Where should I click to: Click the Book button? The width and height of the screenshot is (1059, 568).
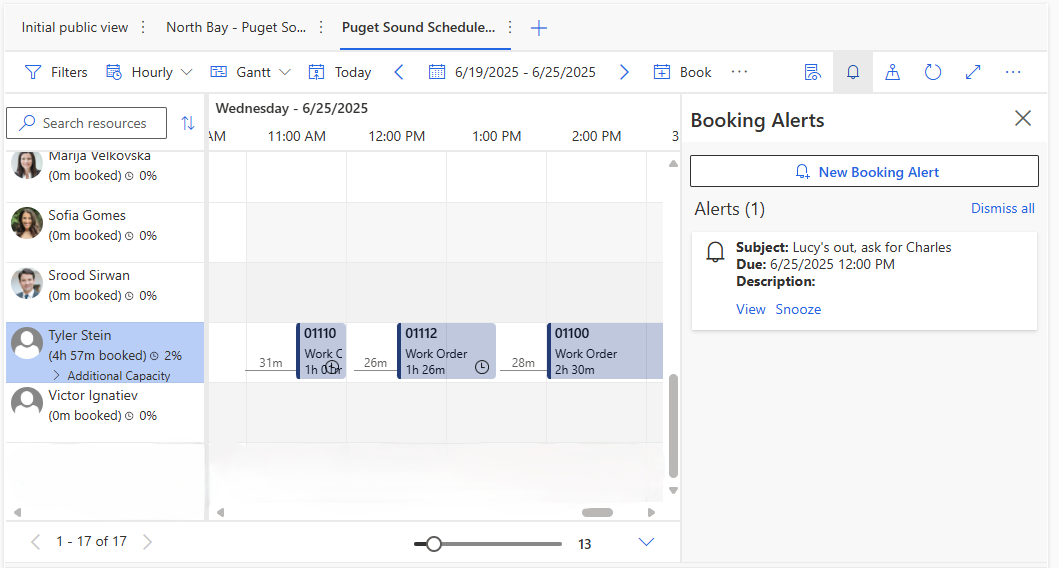(682, 72)
